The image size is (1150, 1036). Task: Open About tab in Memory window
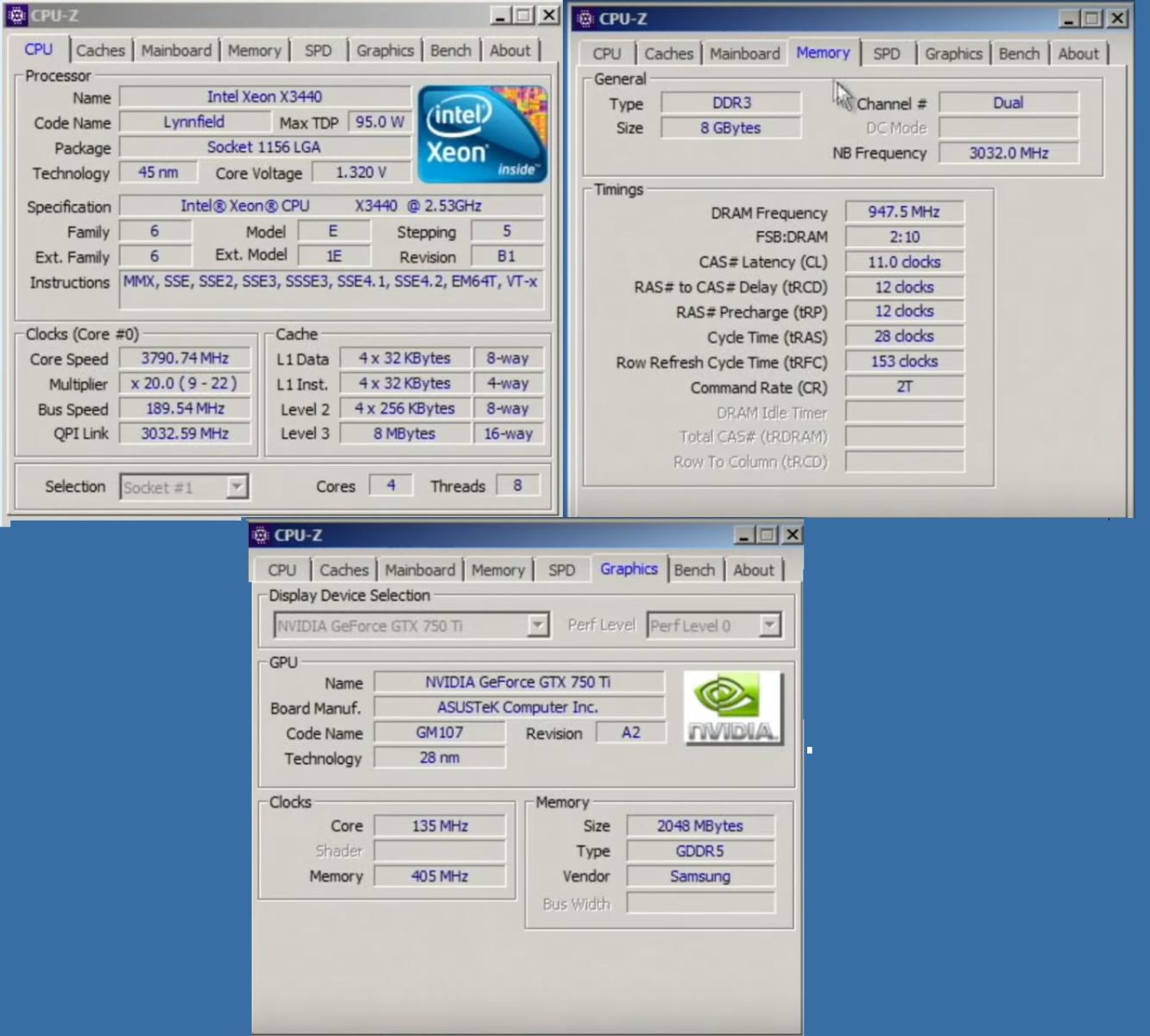(1078, 54)
